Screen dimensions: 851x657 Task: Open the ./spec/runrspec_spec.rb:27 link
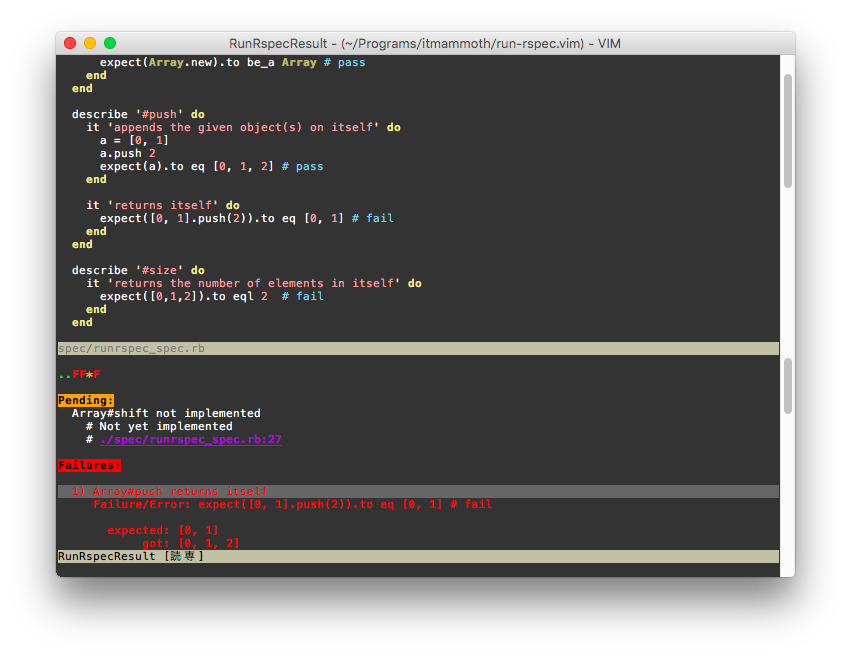pyautogui.click(x=191, y=439)
